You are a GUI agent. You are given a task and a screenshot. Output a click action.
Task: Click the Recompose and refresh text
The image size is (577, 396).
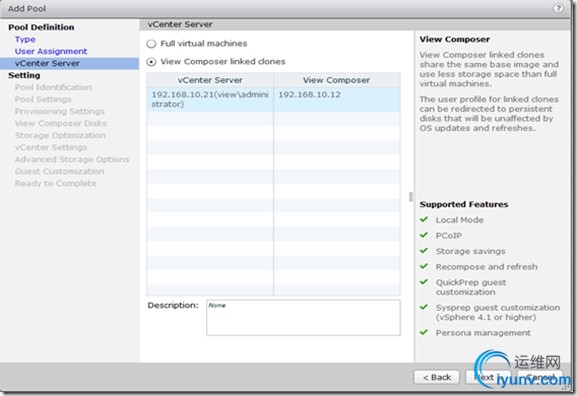coord(486,267)
